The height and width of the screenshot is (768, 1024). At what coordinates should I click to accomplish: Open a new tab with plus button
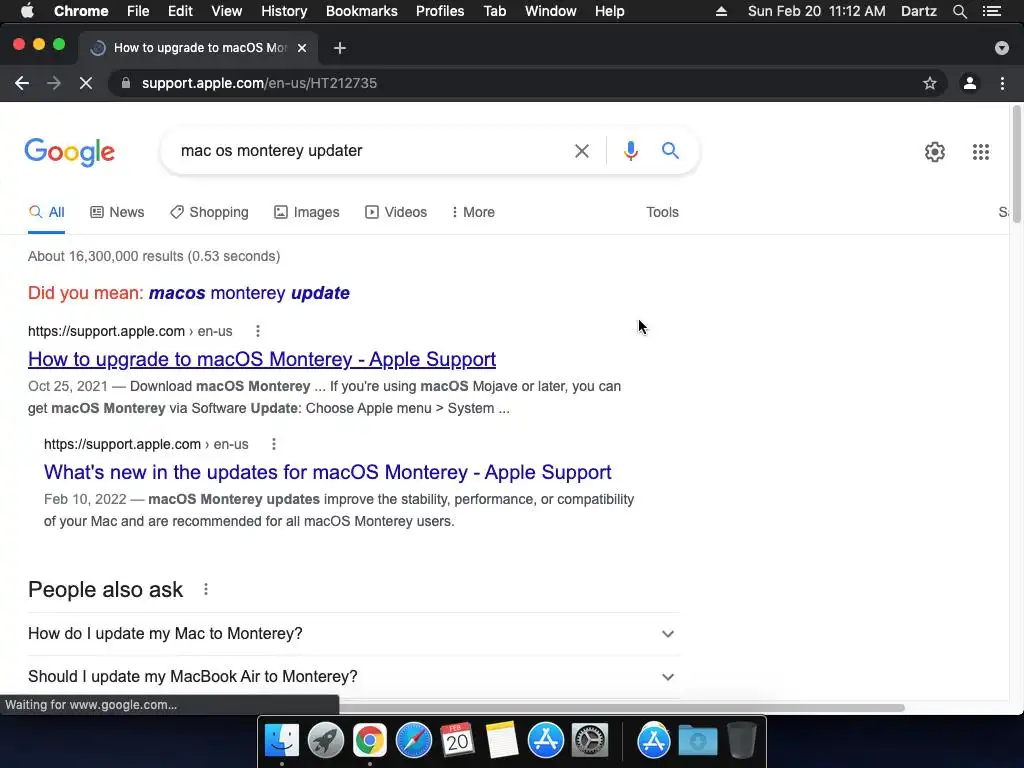(x=340, y=48)
